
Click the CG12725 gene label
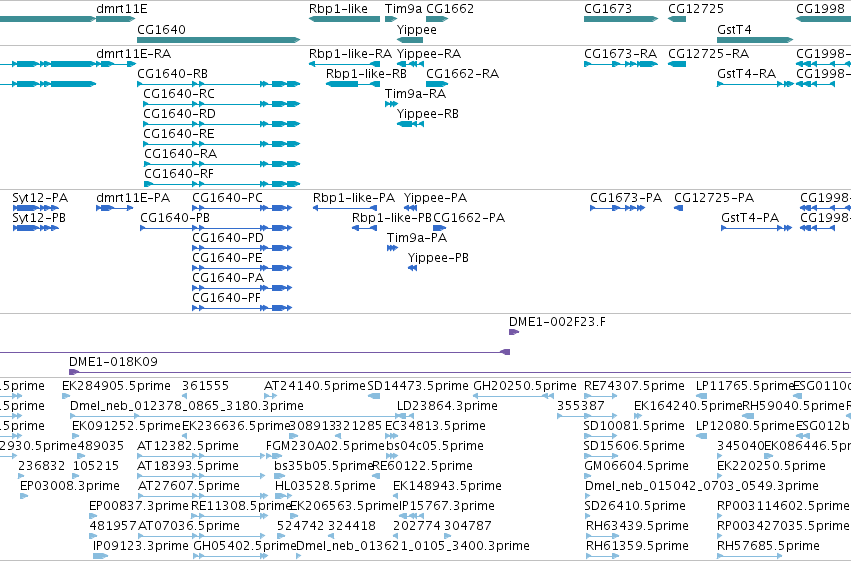[696, 9]
